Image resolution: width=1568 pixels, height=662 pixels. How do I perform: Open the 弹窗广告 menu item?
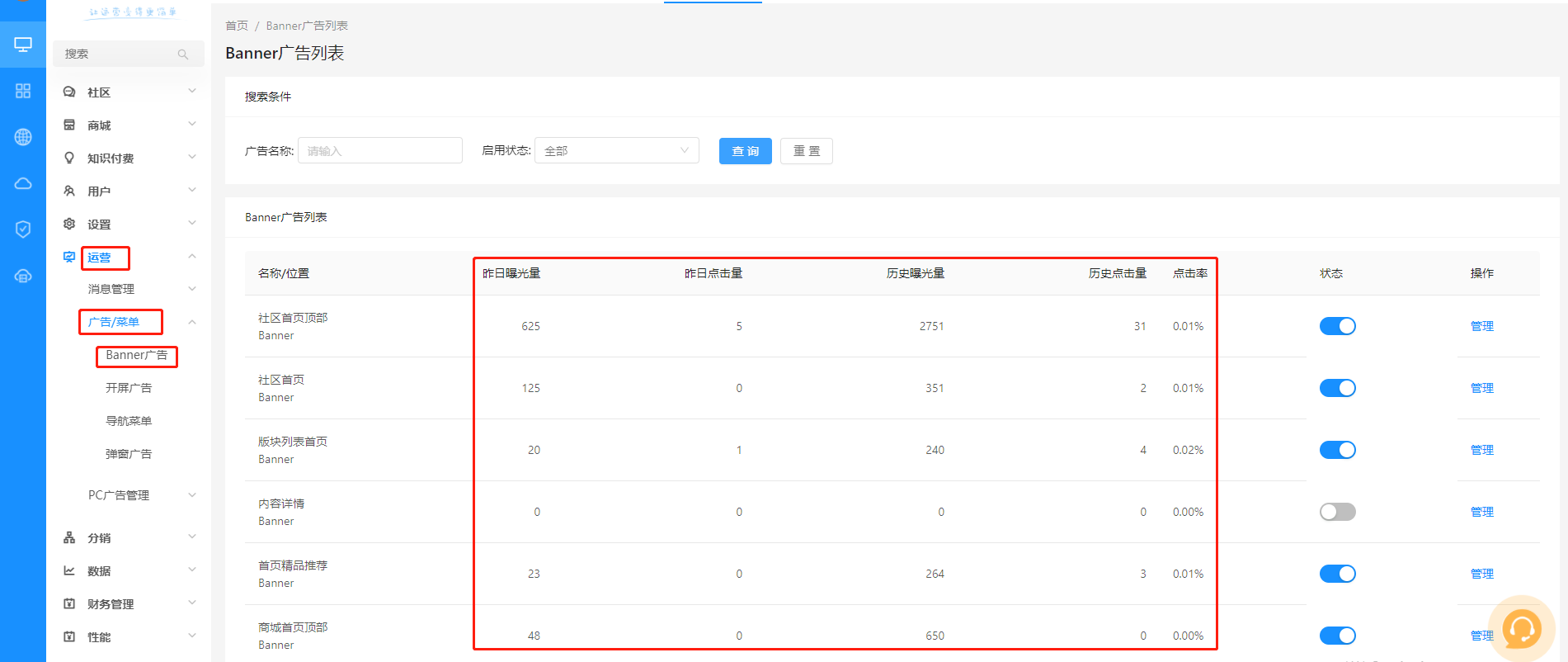click(x=129, y=454)
